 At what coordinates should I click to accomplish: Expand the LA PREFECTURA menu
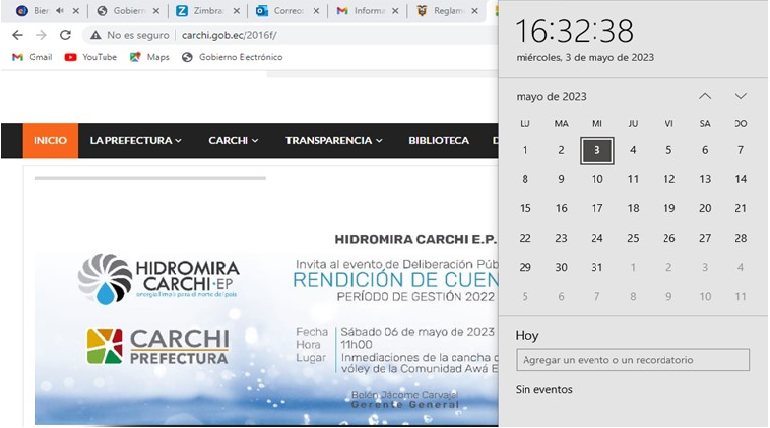coord(135,141)
